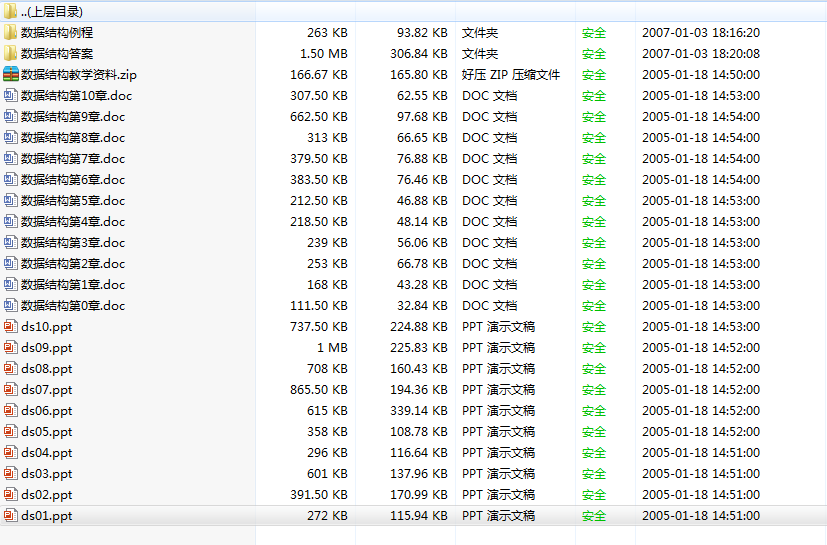Click the 数据结构第0章.doc file icon
827x545 pixels.
coord(11,306)
